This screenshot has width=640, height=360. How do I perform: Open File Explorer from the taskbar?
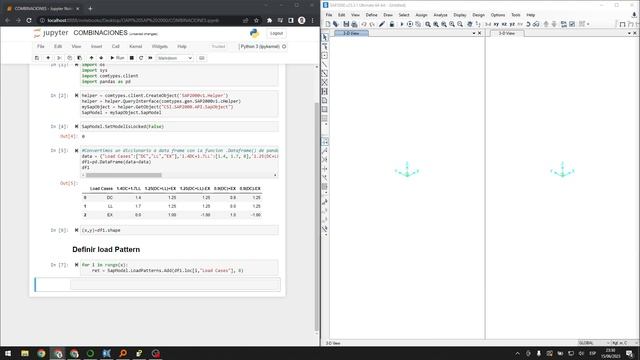coord(25,353)
